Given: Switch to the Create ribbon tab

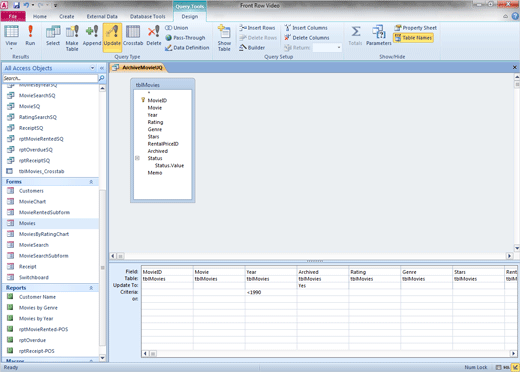Looking at the screenshot, I should [67, 16].
